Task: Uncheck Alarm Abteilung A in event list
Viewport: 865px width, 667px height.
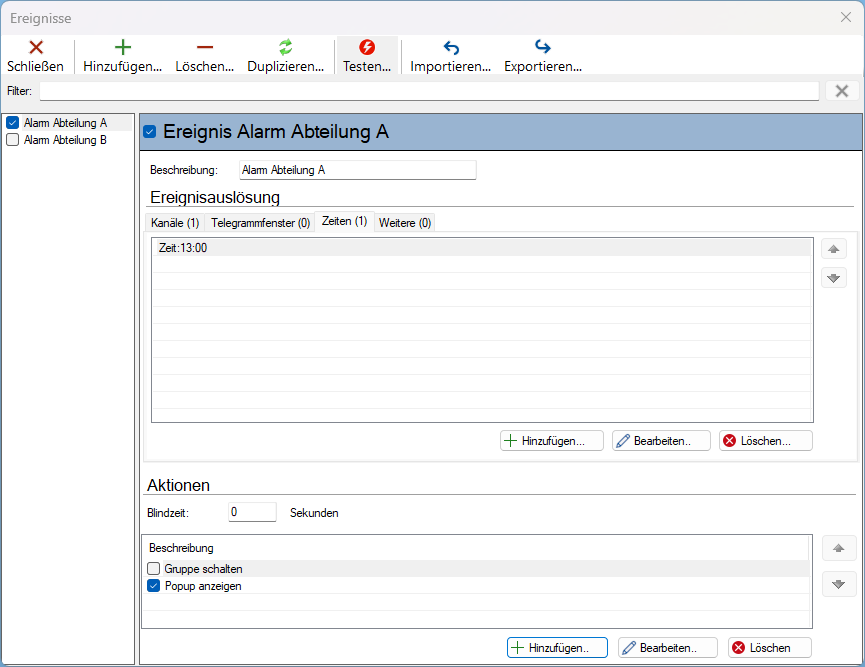Action: (13, 123)
